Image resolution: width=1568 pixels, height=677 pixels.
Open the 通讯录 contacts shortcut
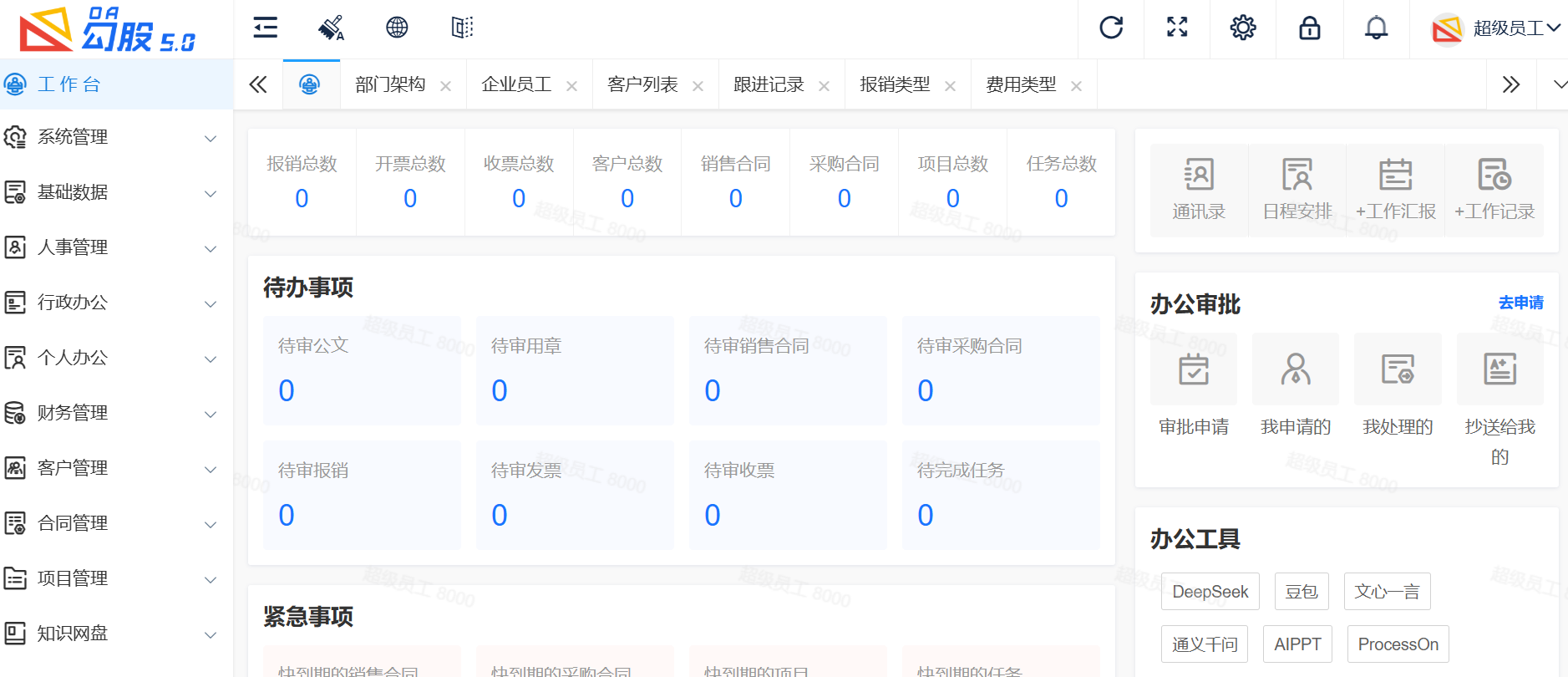point(1199,190)
